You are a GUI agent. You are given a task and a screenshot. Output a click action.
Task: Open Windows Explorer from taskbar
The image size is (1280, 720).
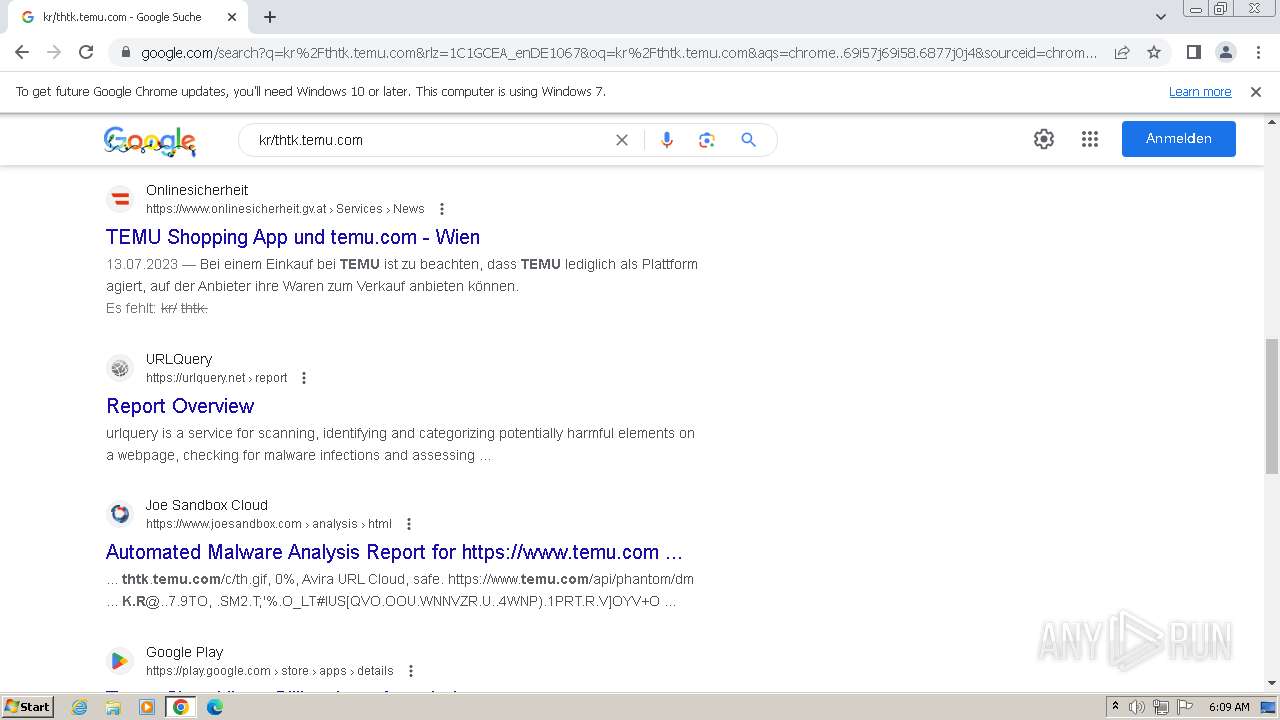click(113, 707)
